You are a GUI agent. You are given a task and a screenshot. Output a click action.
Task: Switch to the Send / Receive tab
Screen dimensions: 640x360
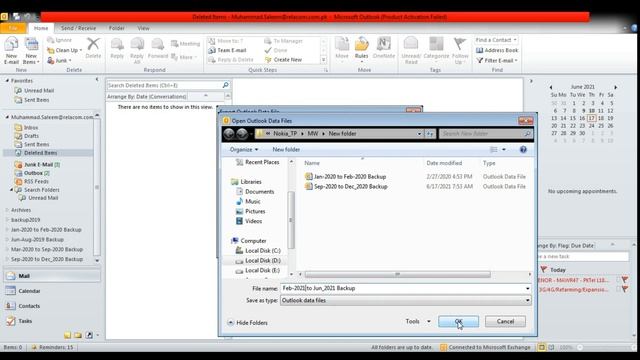[x=78, y=28]
